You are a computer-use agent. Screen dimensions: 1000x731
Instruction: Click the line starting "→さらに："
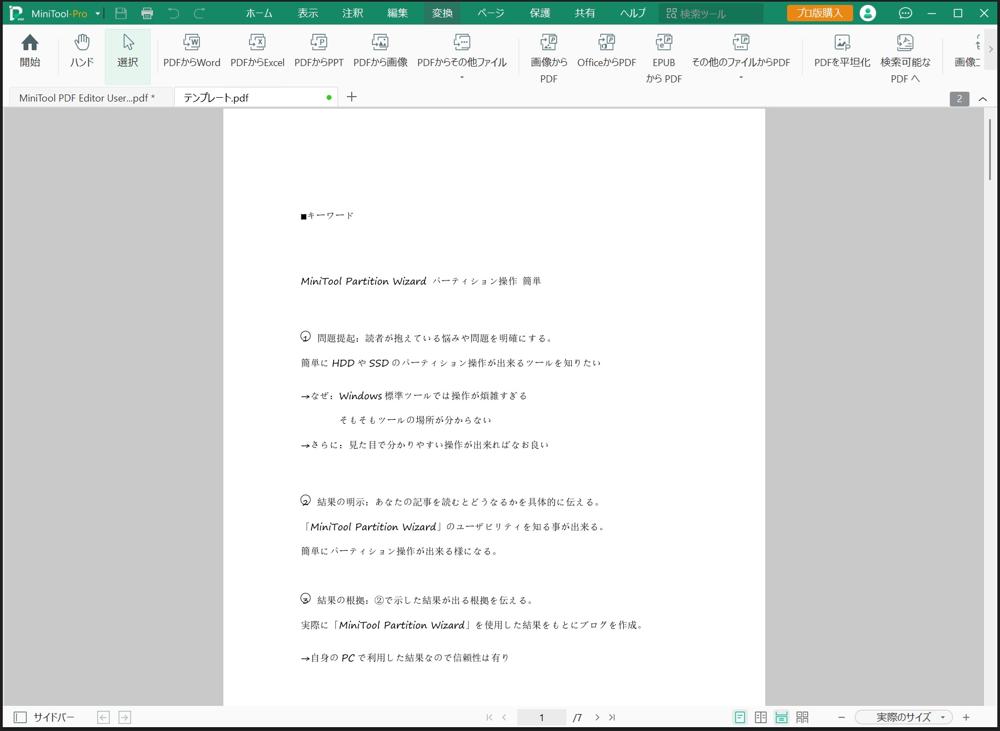pos(424,445)
